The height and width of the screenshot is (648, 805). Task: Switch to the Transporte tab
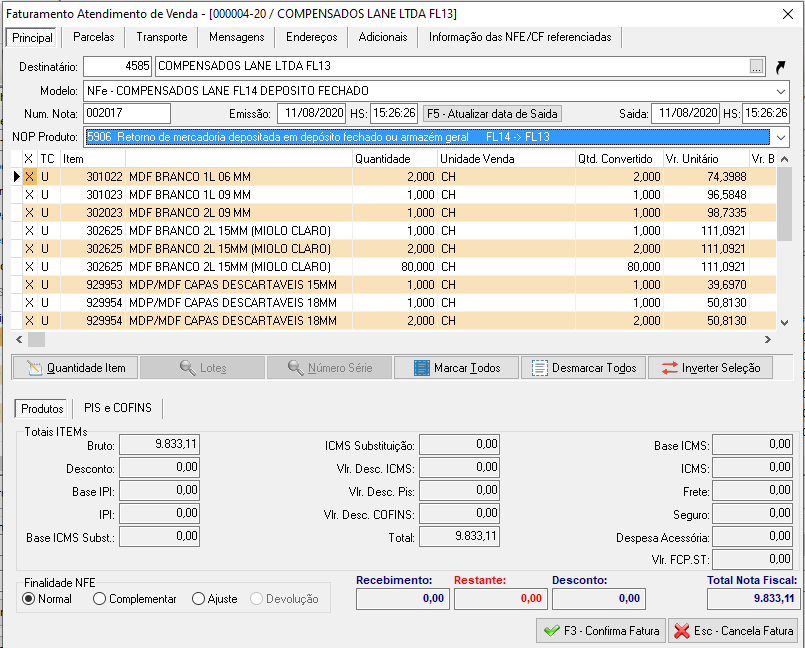pos(162,37)
